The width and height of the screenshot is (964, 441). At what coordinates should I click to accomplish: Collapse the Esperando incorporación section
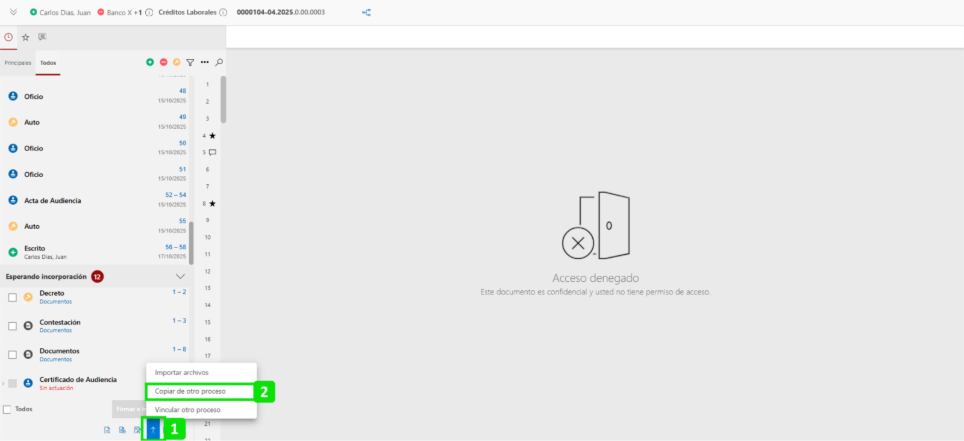180,276
